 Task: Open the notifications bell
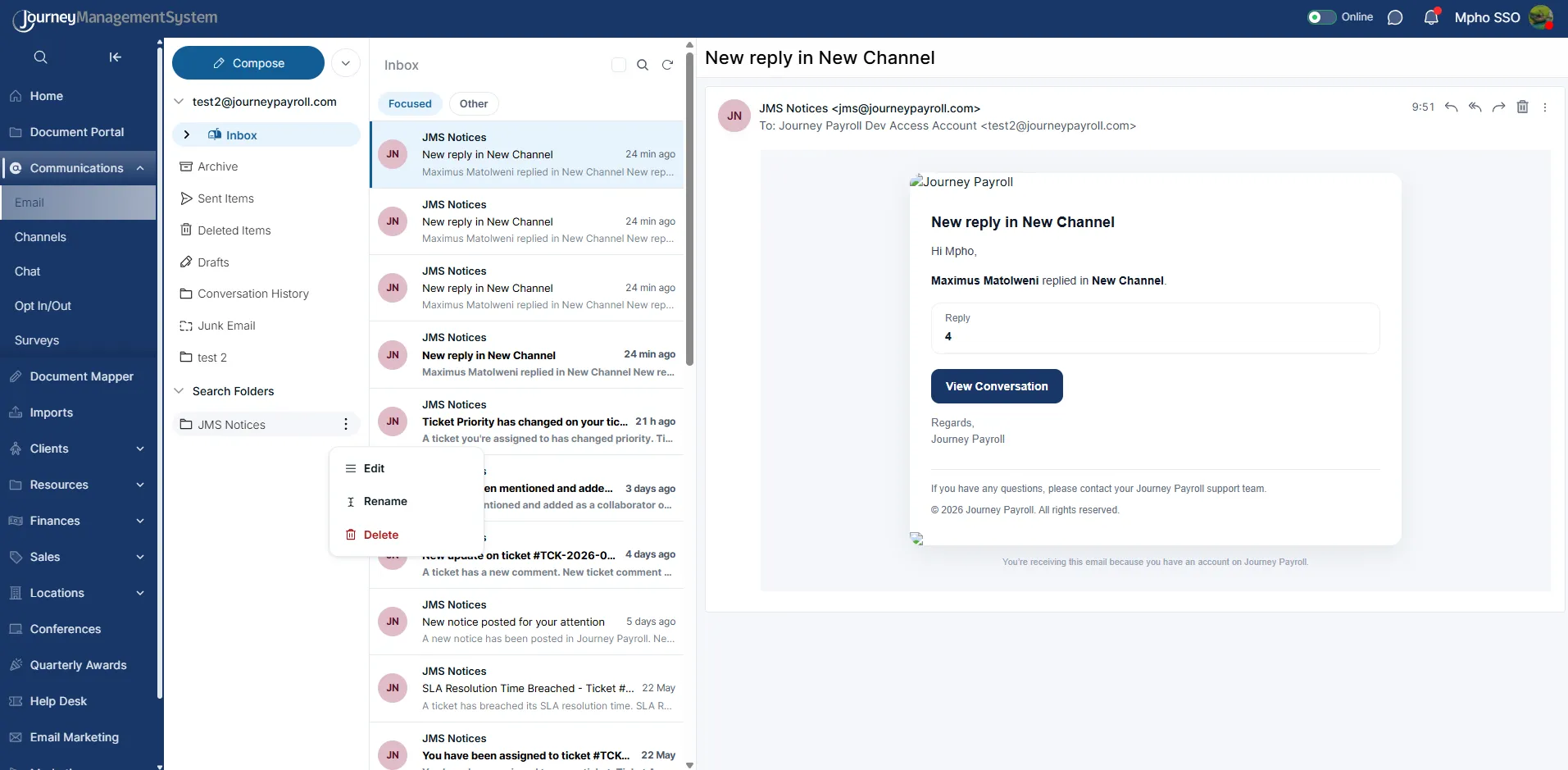click(1431, 17)
